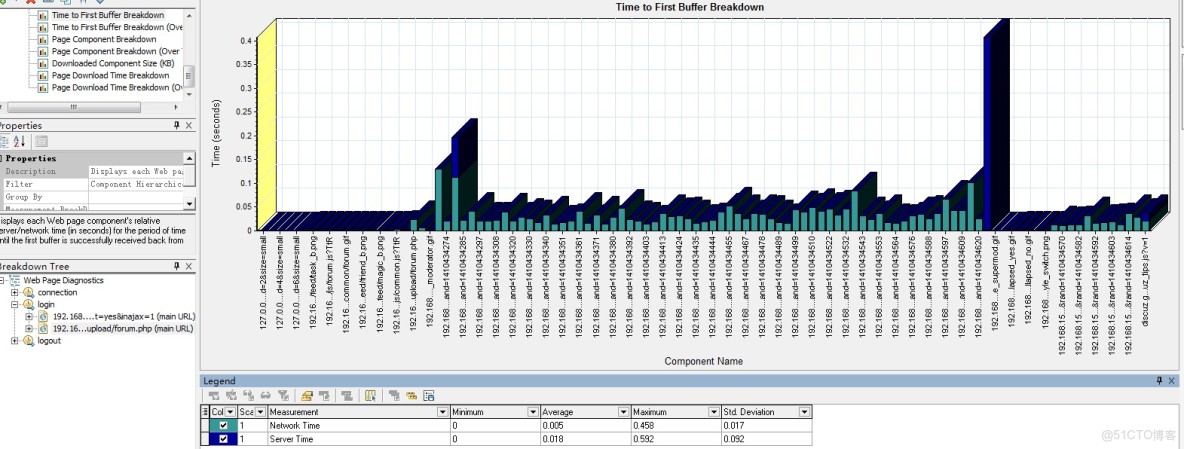
Task: Select Page Component Breakdown graph
Action: [x=104, y=39]
